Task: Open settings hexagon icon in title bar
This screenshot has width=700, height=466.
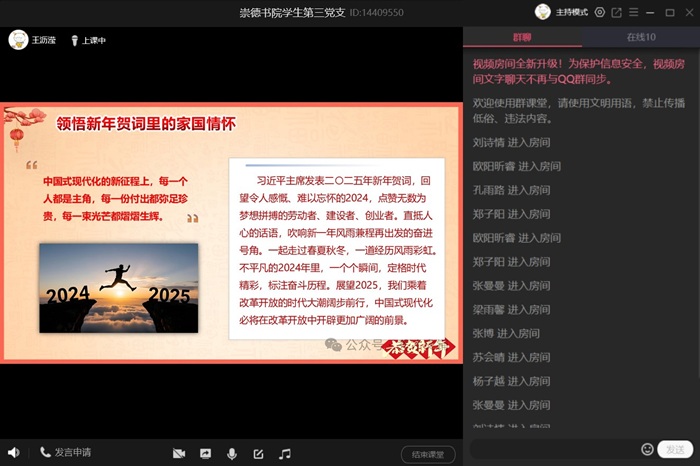Action: (x=600, y=12)
